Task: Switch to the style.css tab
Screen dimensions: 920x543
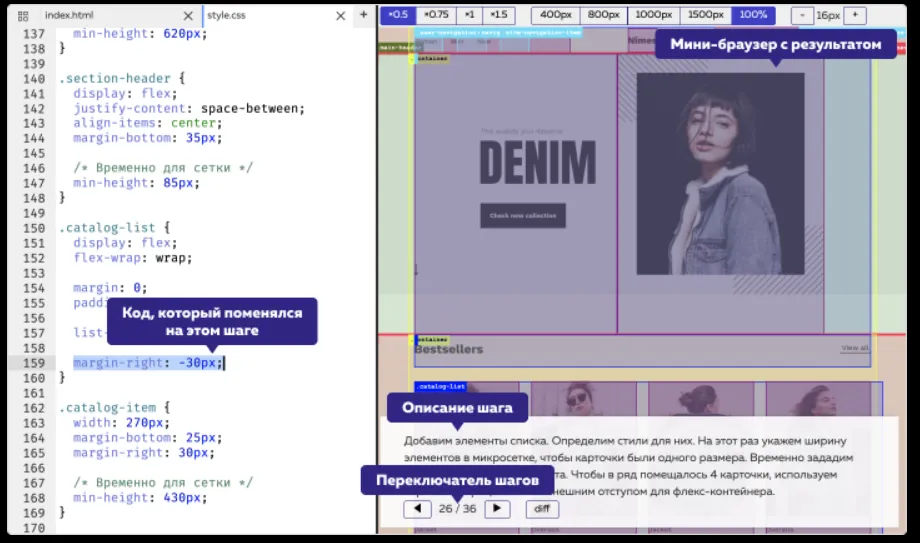Action: [x=227, y=16]
